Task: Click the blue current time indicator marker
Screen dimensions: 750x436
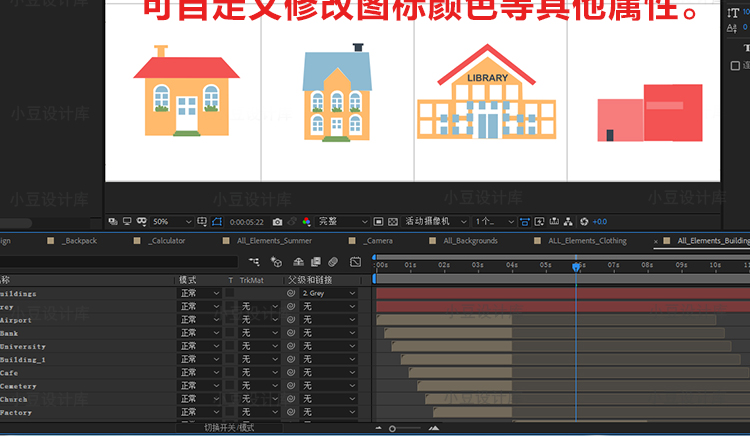Action: (x=576, y=267)
